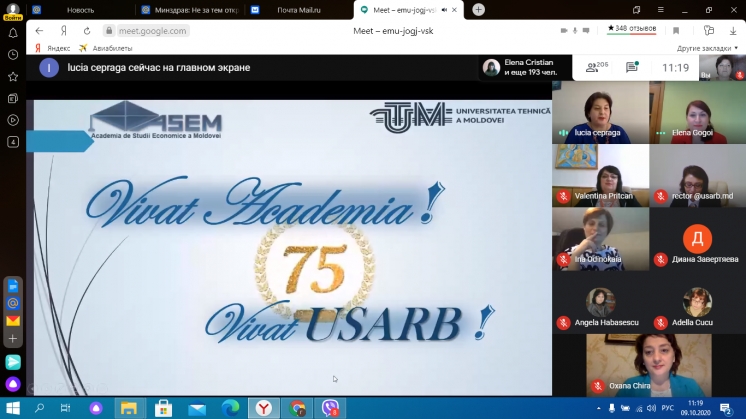The image size is (746, 419).
Task: Open messenger icon in browser sidebar
Action: (13, 362)
